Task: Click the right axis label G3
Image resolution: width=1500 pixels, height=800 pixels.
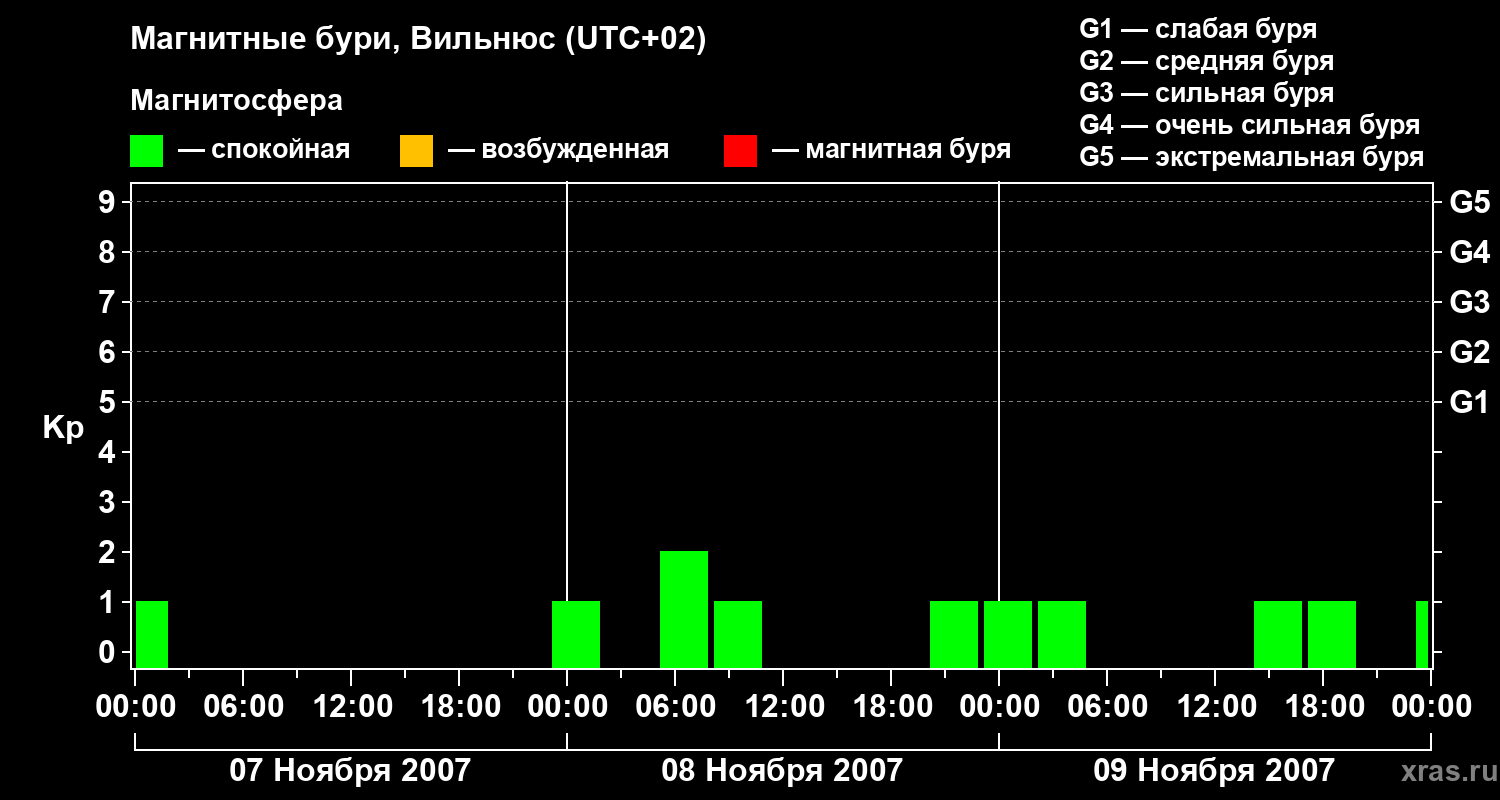Action: click(1469, 302)
